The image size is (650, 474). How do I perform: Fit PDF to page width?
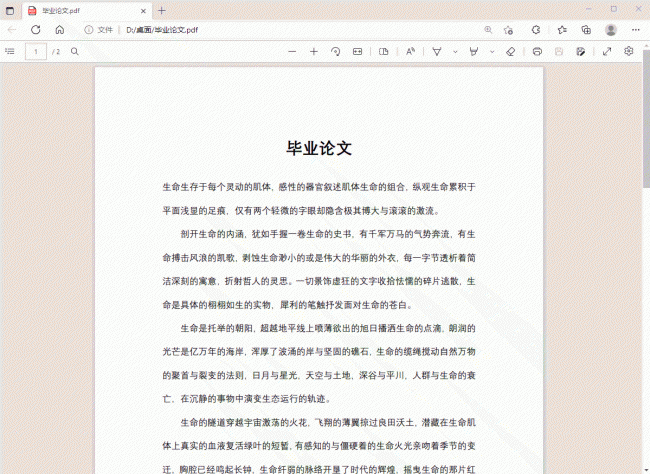tap(357, 51)
